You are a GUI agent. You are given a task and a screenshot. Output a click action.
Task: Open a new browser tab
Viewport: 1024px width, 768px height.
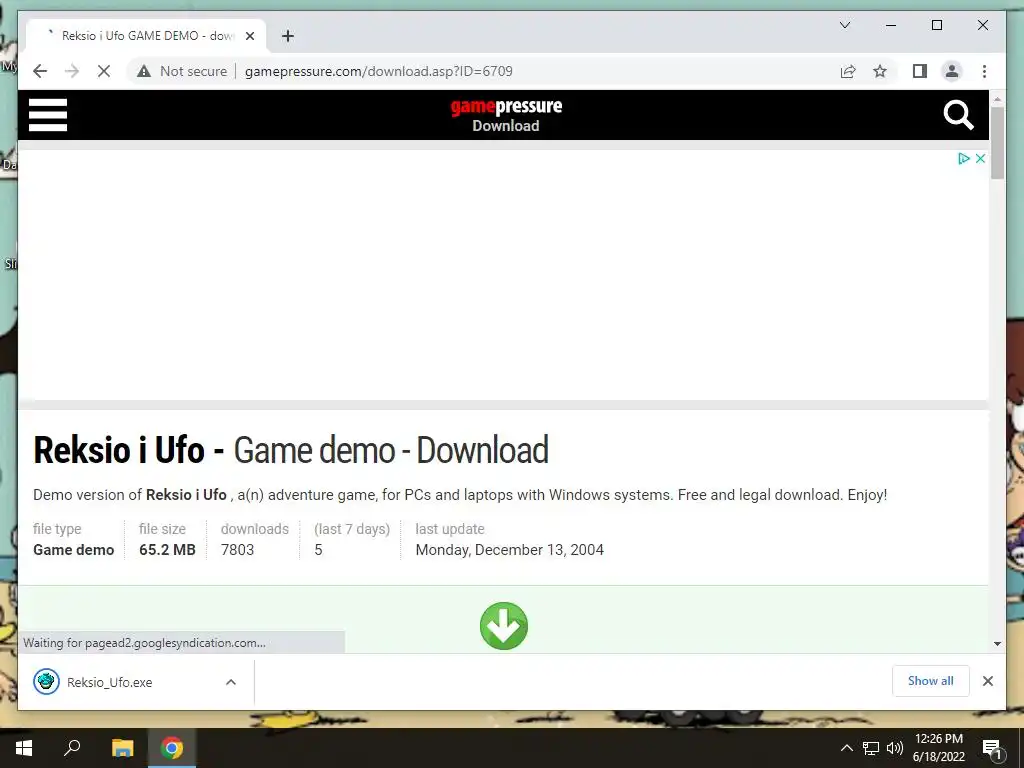coord(287,36)
